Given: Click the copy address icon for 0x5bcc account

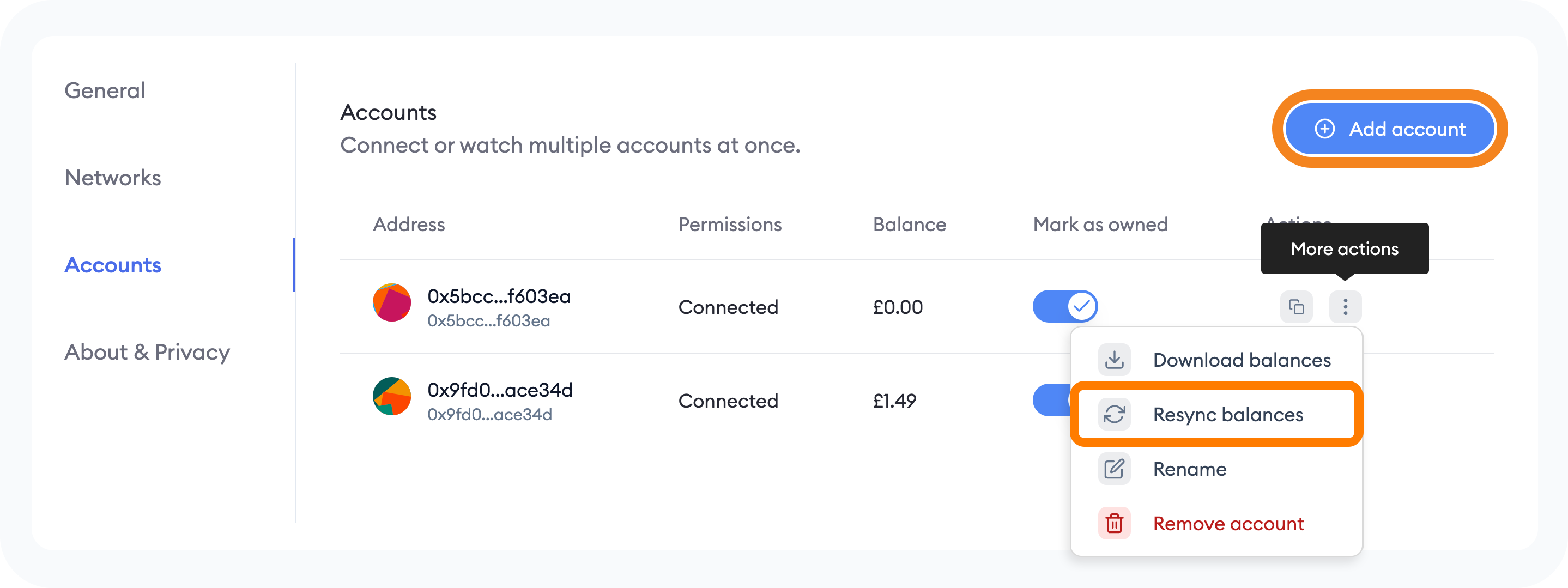Looking at the screenshot, I should pyautogui.click(x=1296, y=306).
